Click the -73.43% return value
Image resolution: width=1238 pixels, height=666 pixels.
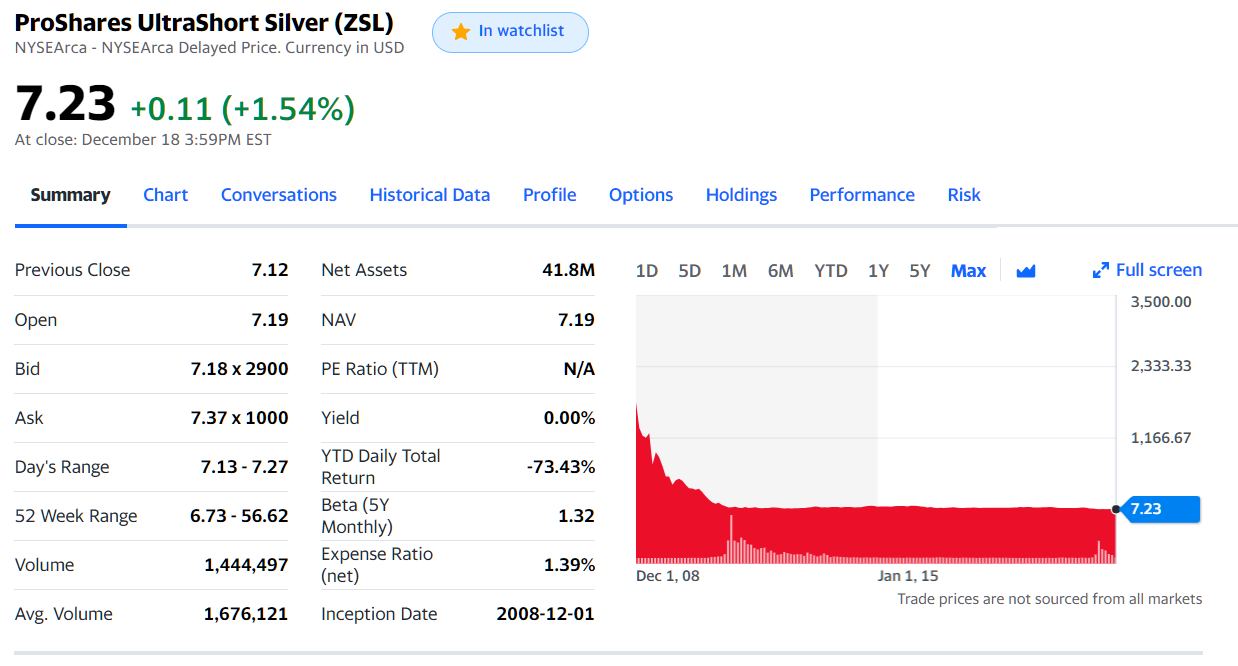(x=560, y=467)
